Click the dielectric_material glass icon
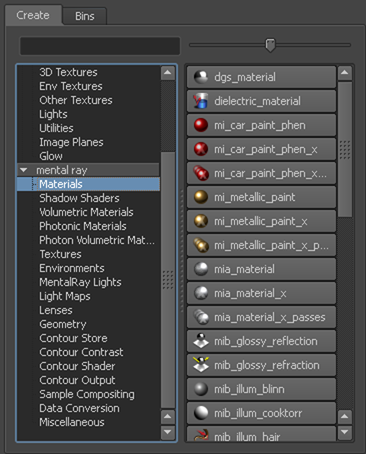 click(201, 101)
